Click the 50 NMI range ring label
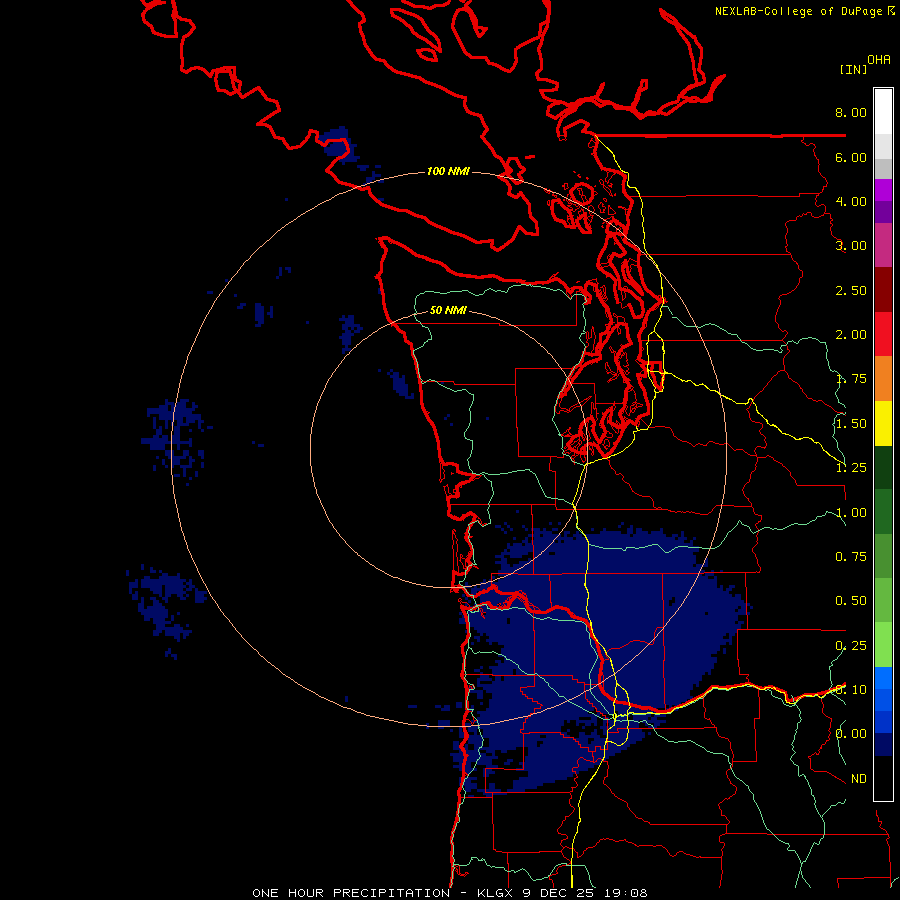This screenshot has width=900, height=900. click(448, 310)
